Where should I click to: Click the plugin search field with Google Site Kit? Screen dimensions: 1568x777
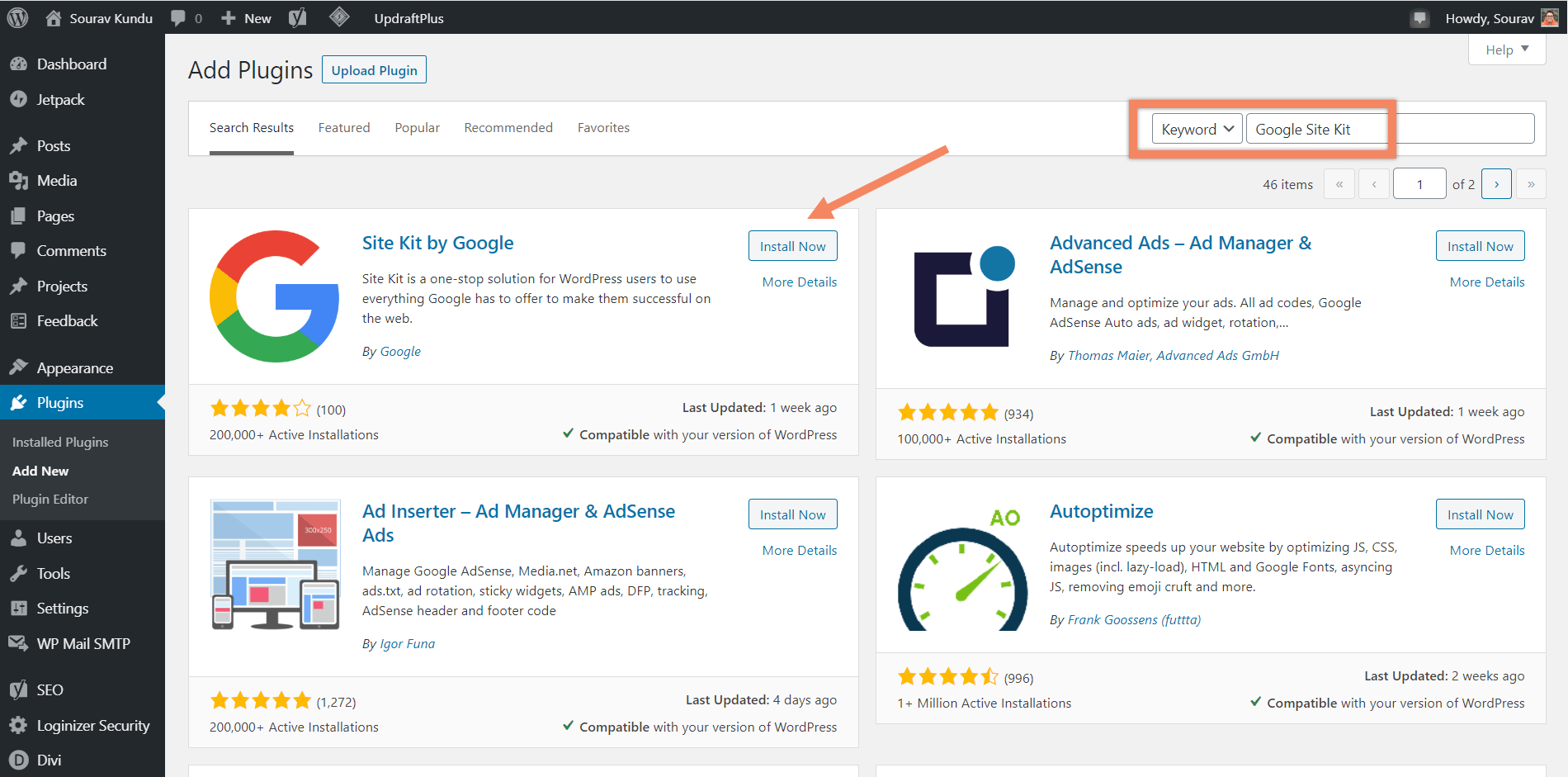(x=1390, y=129)
